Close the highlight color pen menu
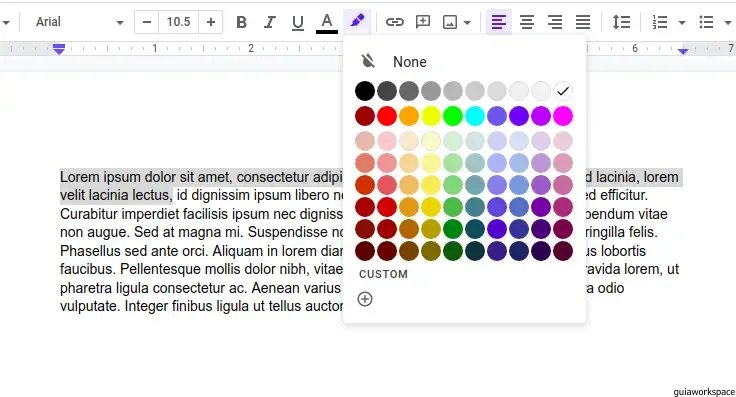 pos(357,21)
